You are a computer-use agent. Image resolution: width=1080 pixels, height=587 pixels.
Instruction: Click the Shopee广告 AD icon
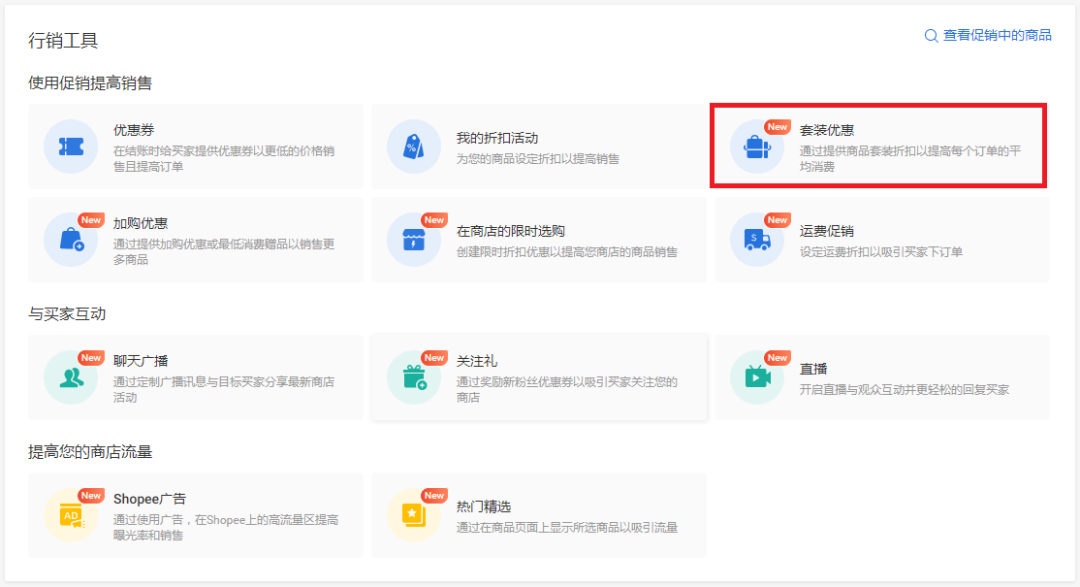[71, 515]
